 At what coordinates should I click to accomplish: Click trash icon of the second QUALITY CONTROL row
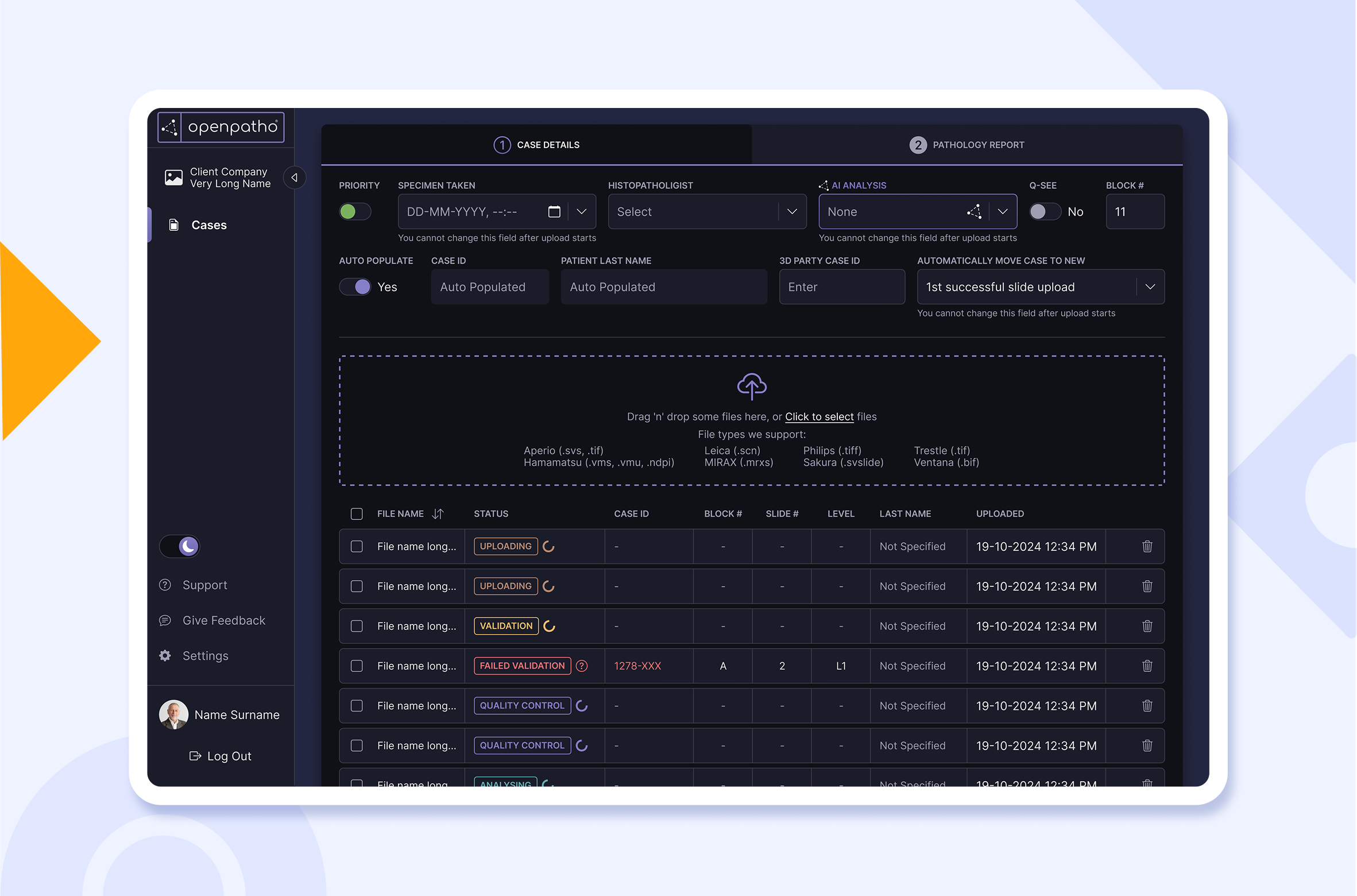click(x=1147, y=746)
